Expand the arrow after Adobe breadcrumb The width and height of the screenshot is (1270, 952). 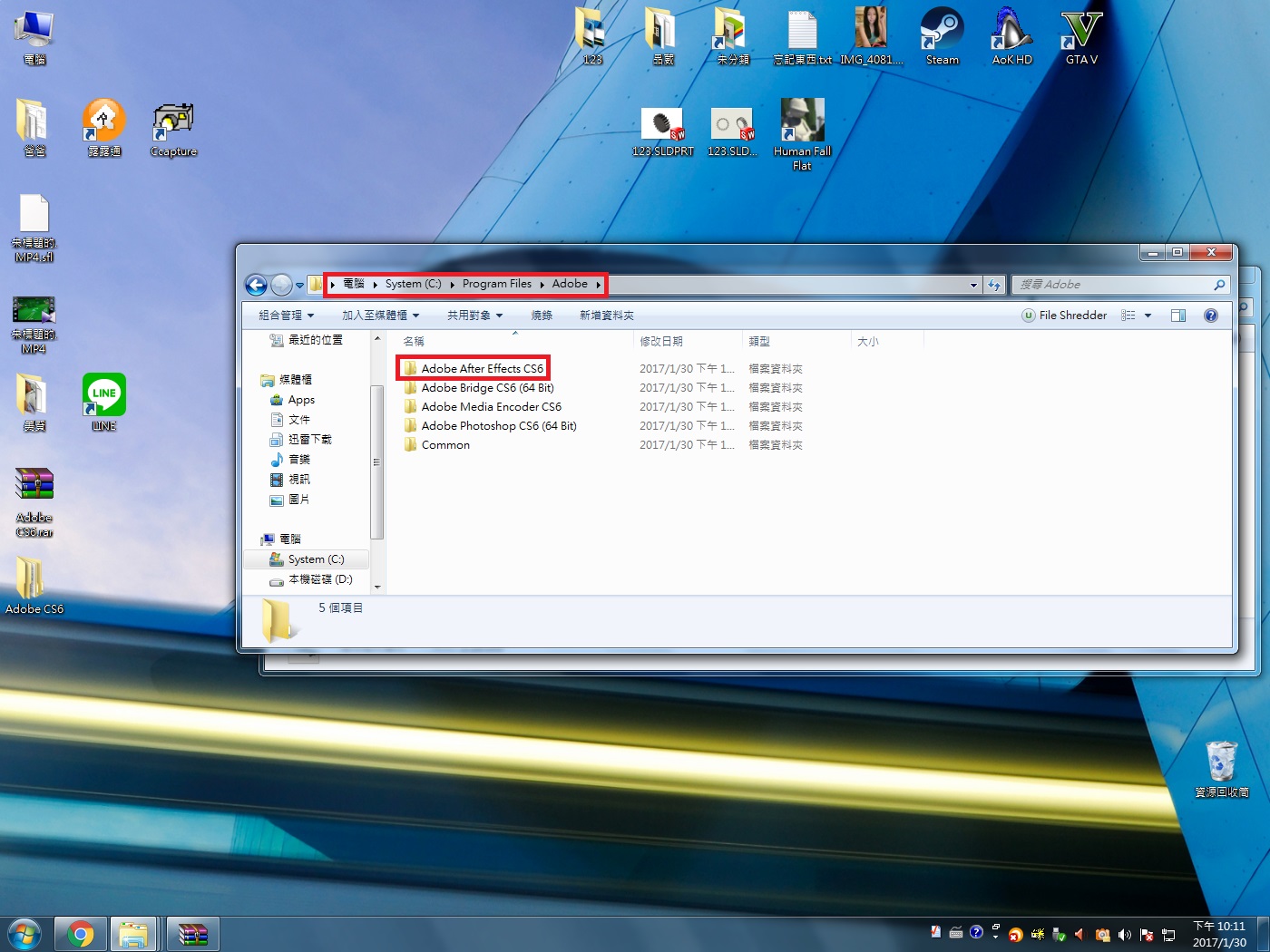click(x=598, y=285)
